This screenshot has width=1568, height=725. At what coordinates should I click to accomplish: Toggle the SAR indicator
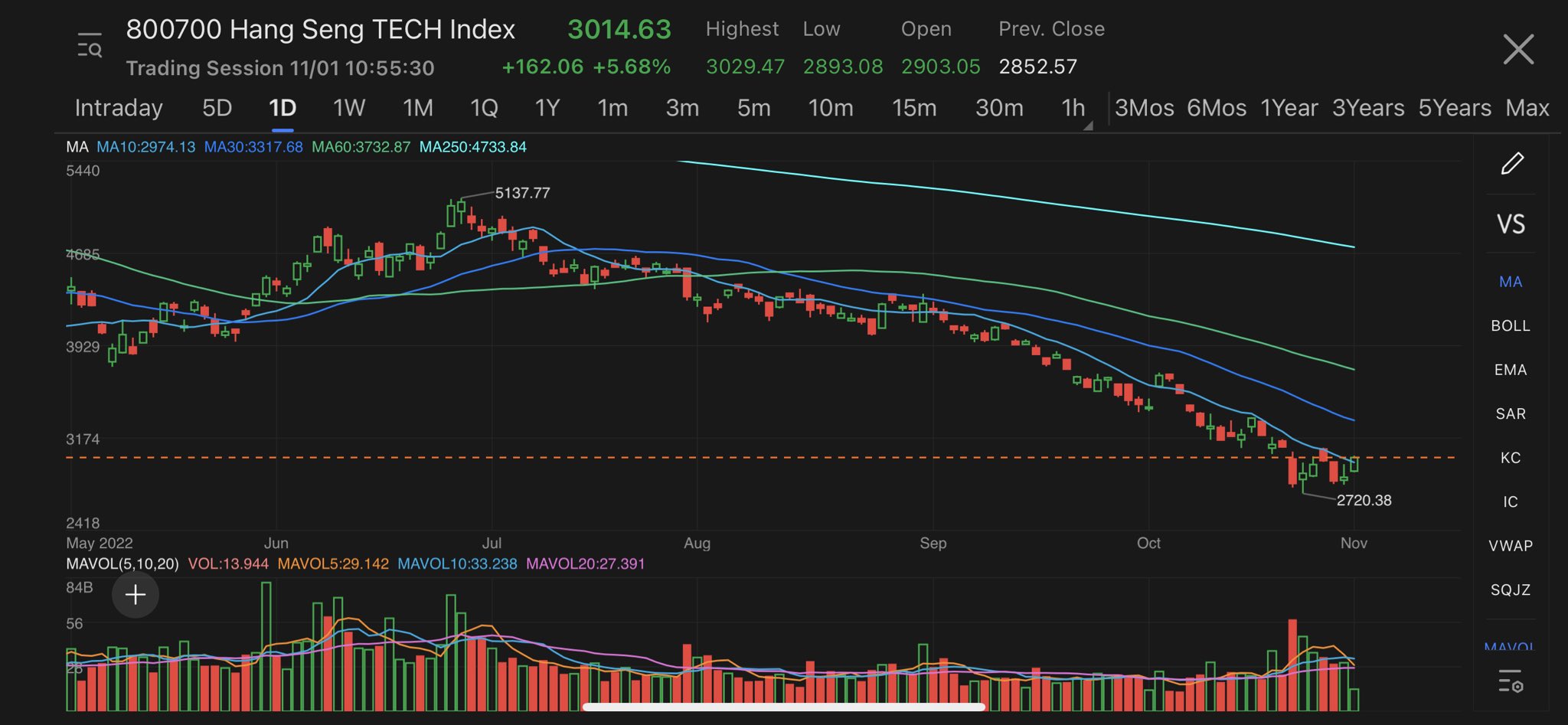(1509, 413)
